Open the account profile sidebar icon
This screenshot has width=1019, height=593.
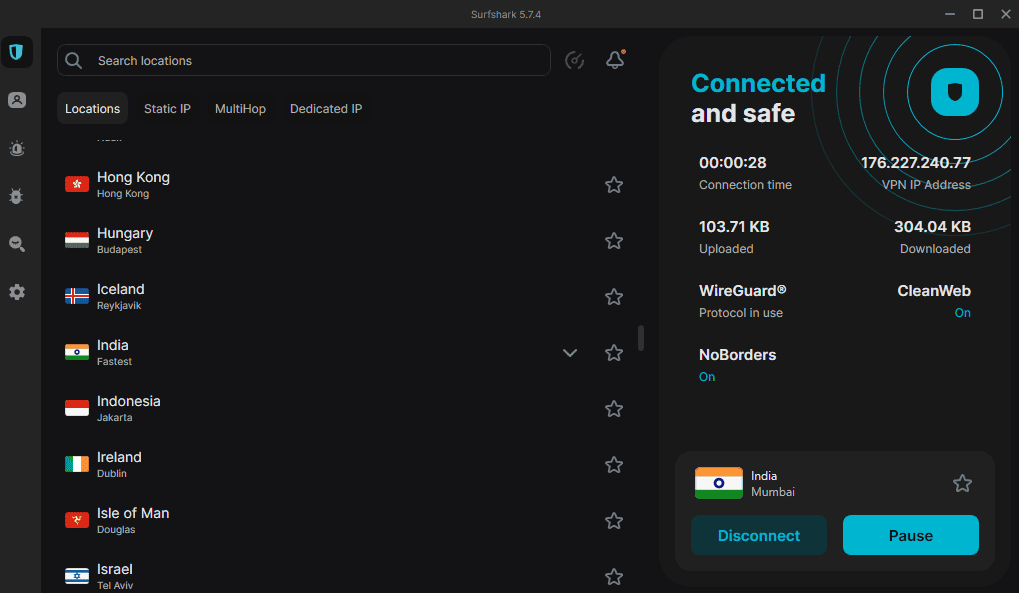point(17,101)
